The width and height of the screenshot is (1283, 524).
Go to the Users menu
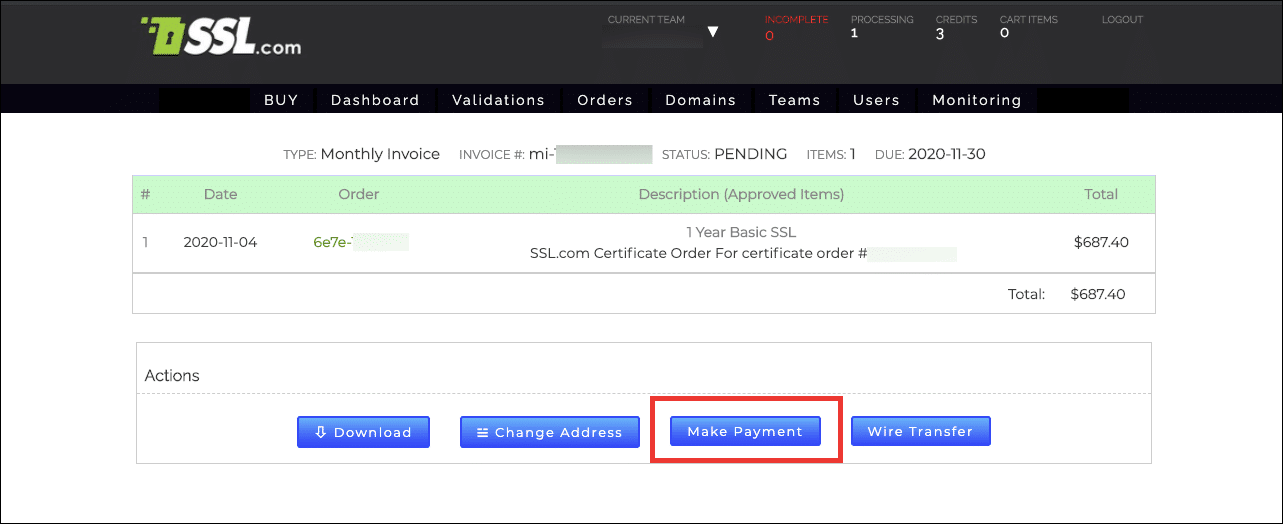coord(876,100)
